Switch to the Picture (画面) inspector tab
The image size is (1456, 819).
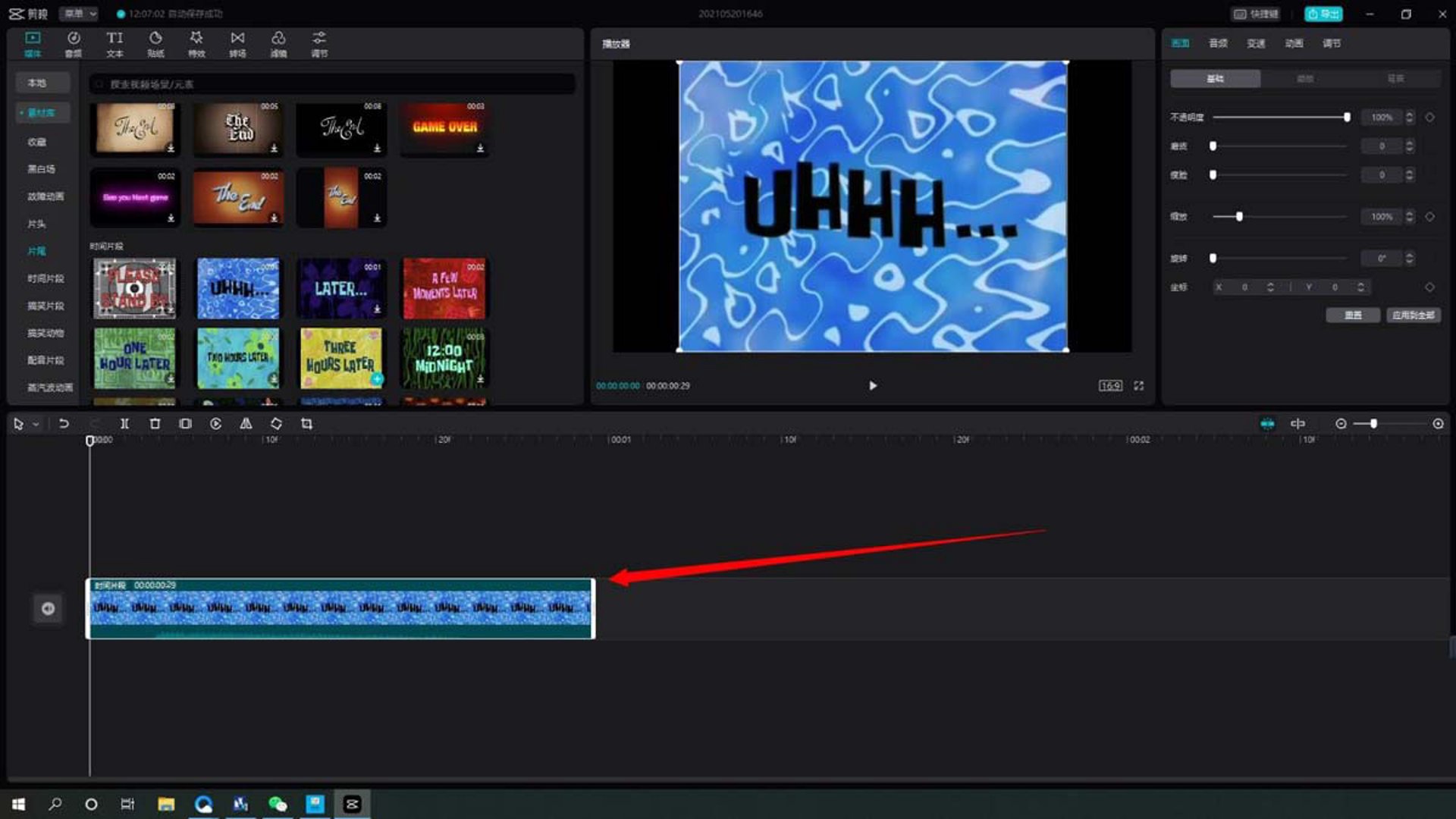coord(1180,43)
